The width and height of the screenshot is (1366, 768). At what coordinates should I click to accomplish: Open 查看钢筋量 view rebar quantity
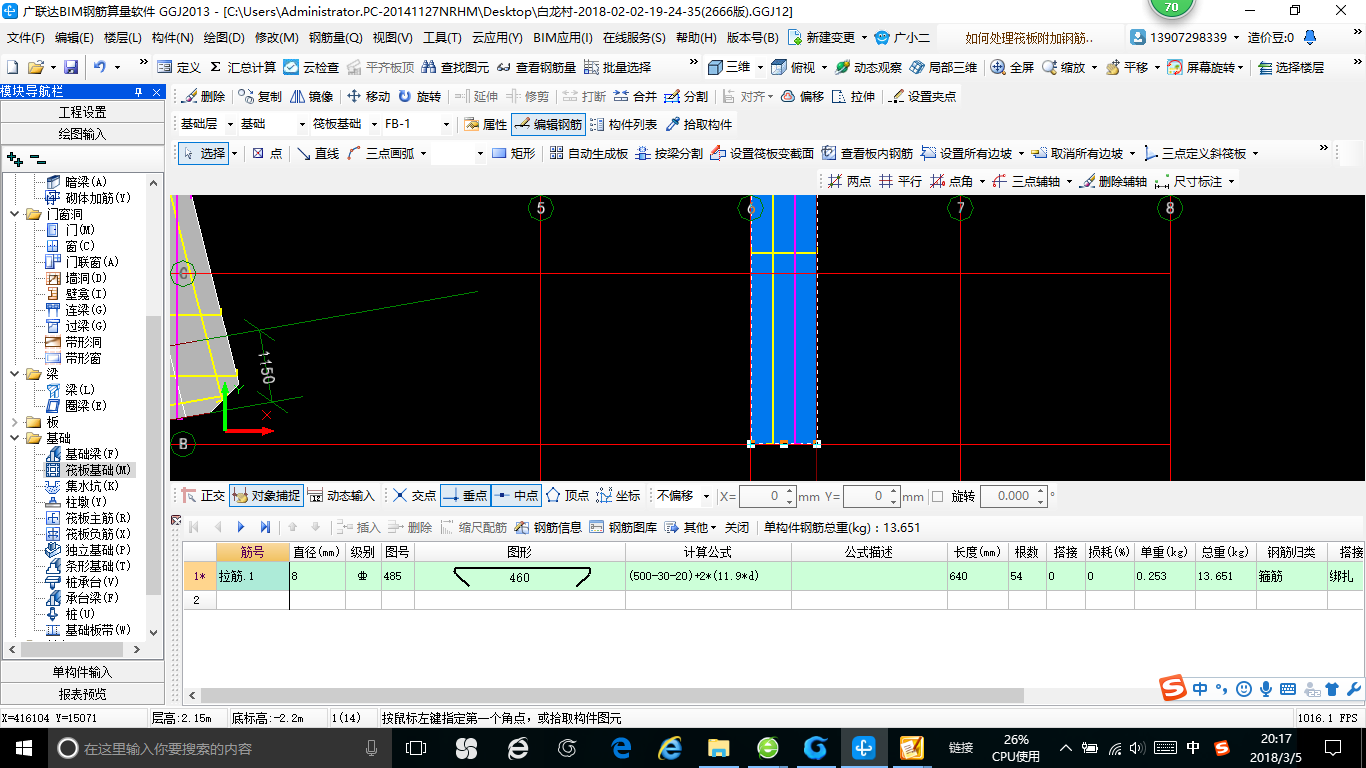click(537, 67)
